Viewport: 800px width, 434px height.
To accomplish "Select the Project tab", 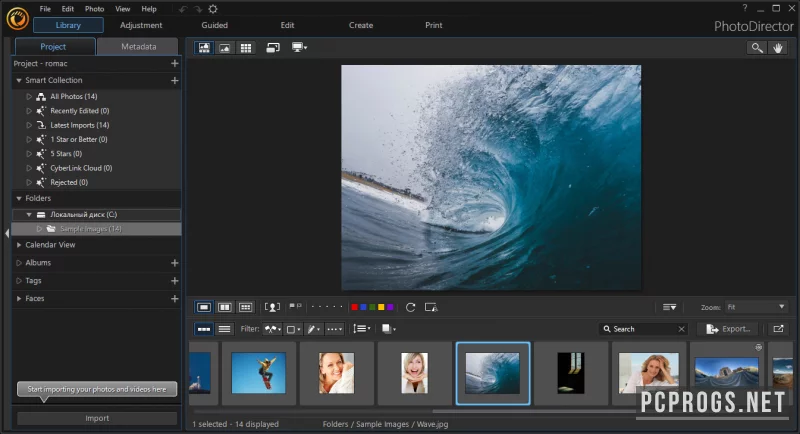I will pos(53,46).
